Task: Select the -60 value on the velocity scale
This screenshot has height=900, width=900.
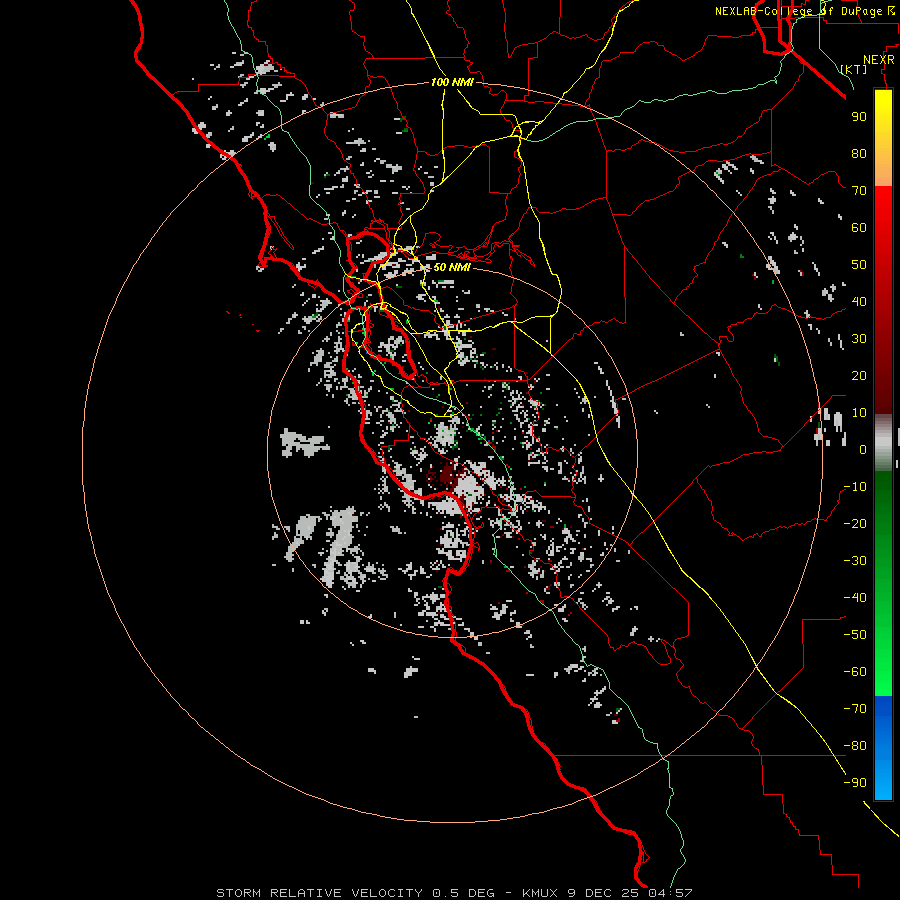Action: (x=855, y=672)
